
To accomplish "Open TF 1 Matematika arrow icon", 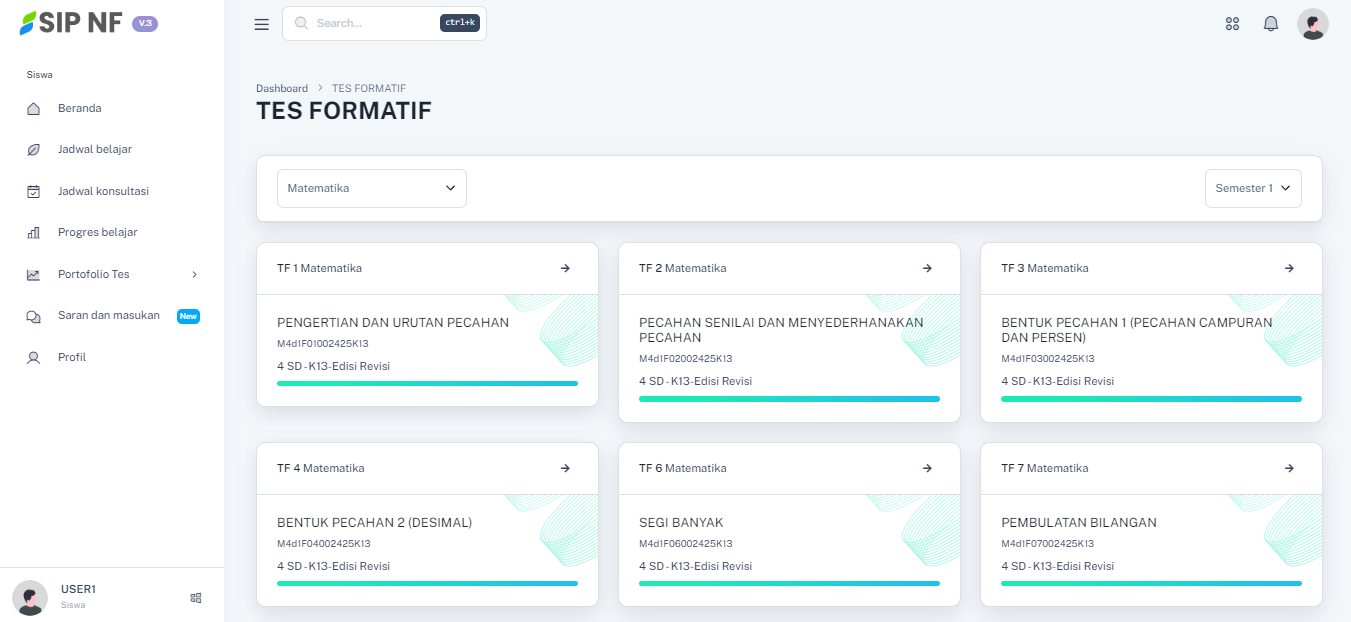I will coord(565,268).
